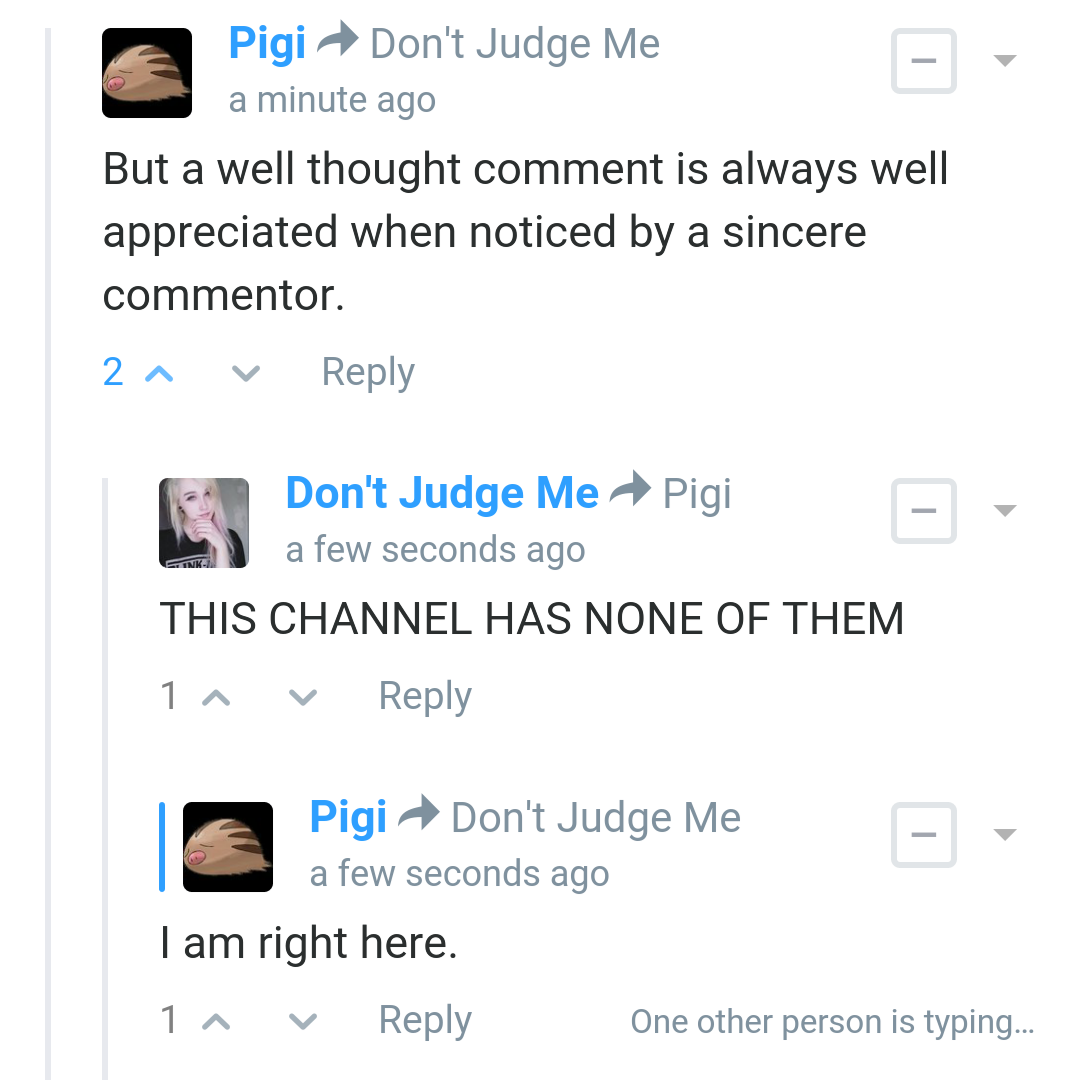This screenshot has width=1080, height=1080.
Task: Downvote the 'I am right here' comment
Action: click(303, 1022)
